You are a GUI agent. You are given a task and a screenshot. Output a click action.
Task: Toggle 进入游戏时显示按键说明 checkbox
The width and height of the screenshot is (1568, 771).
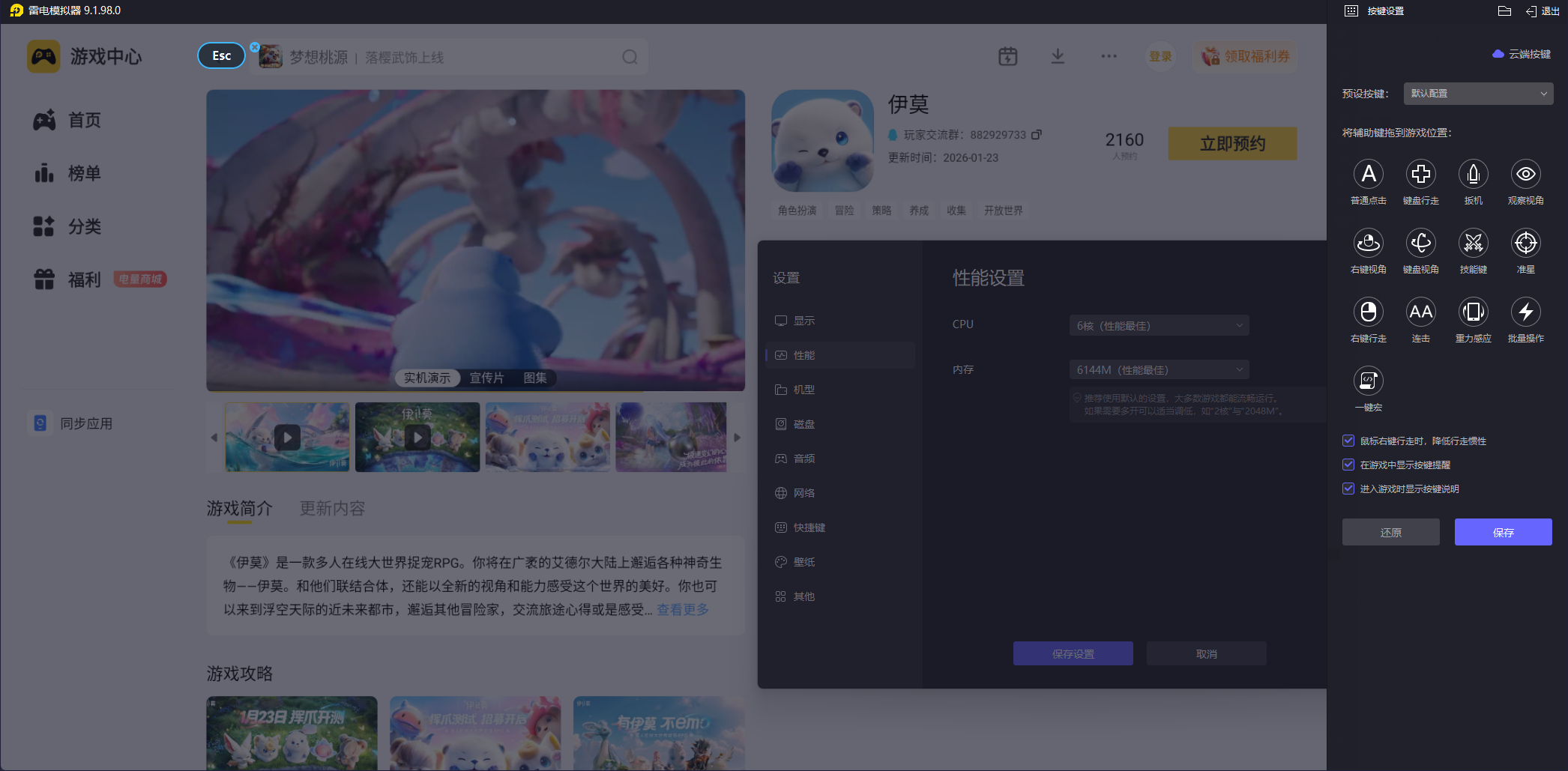(1348, 489)
